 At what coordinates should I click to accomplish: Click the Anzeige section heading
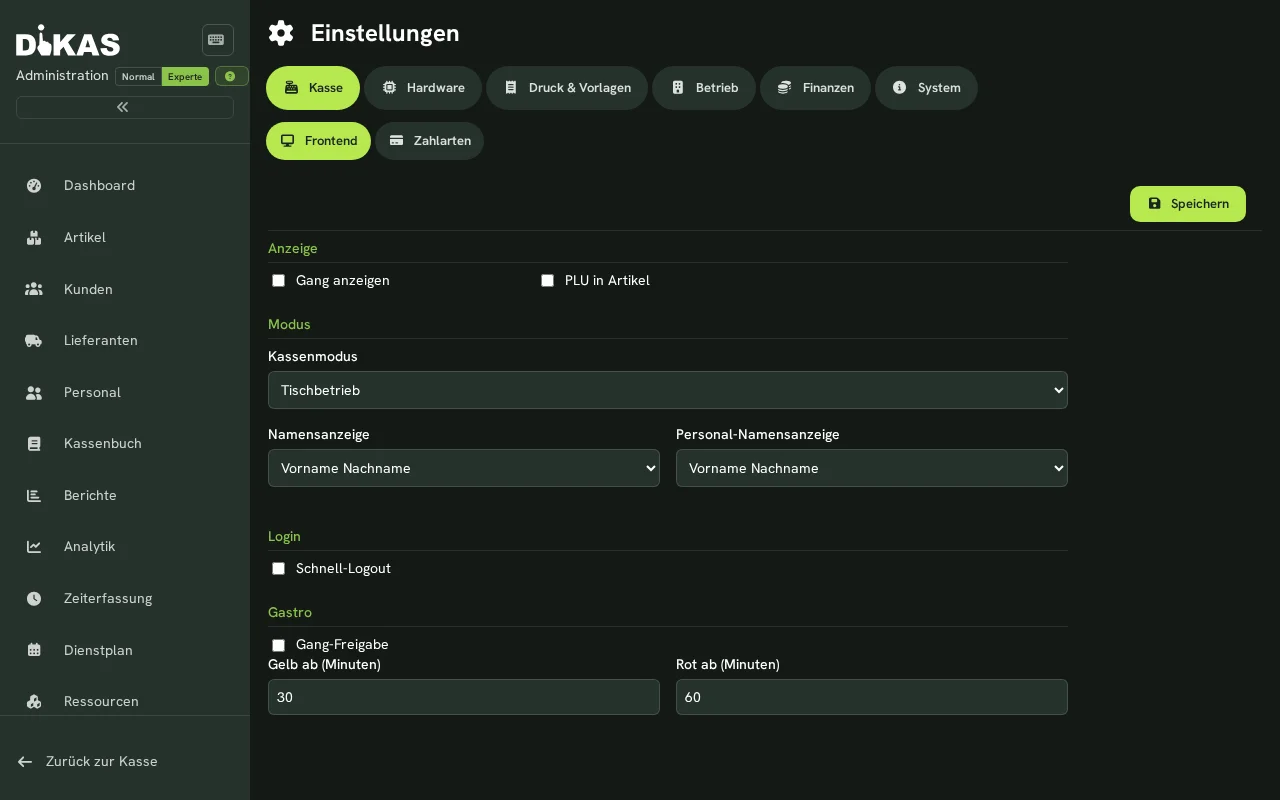pyautogui.click(x=293, y=248)
